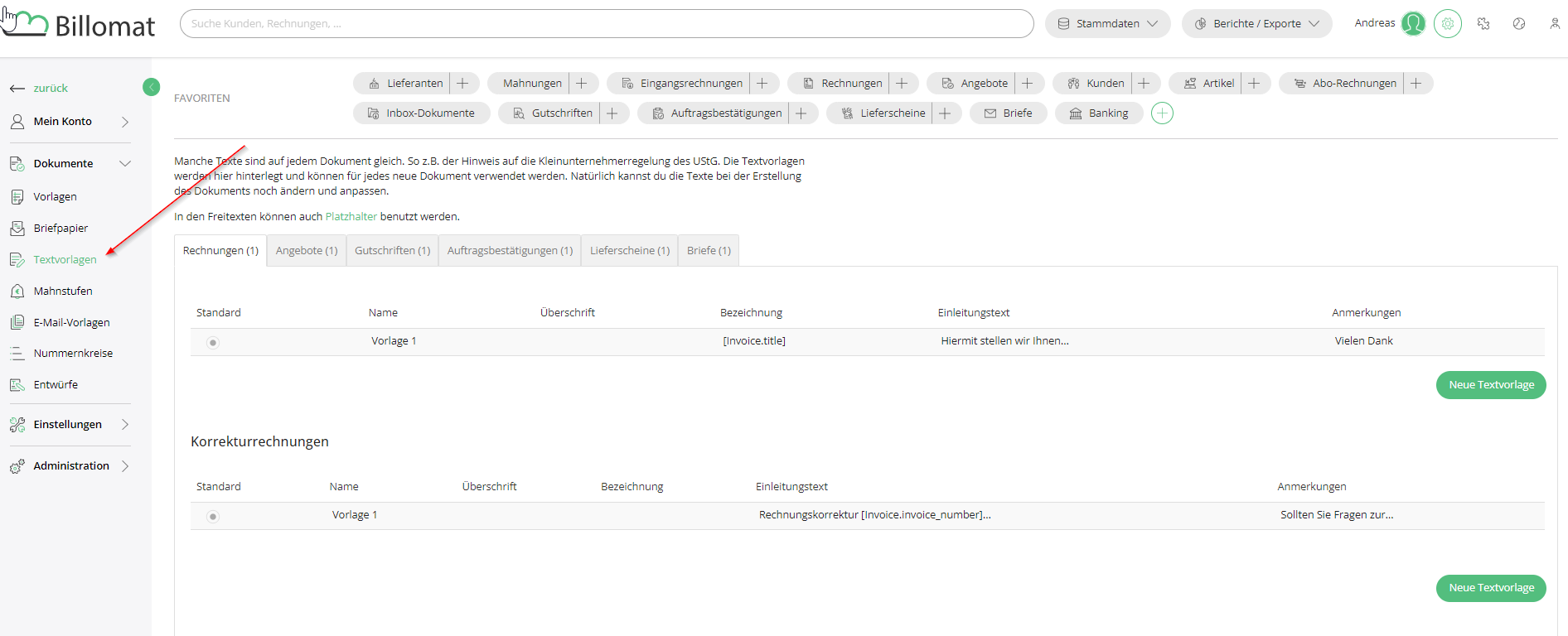Switch to Gutschriften (1) tab
This screenshot has width=1568, height=636.
[x=393, y=251]
